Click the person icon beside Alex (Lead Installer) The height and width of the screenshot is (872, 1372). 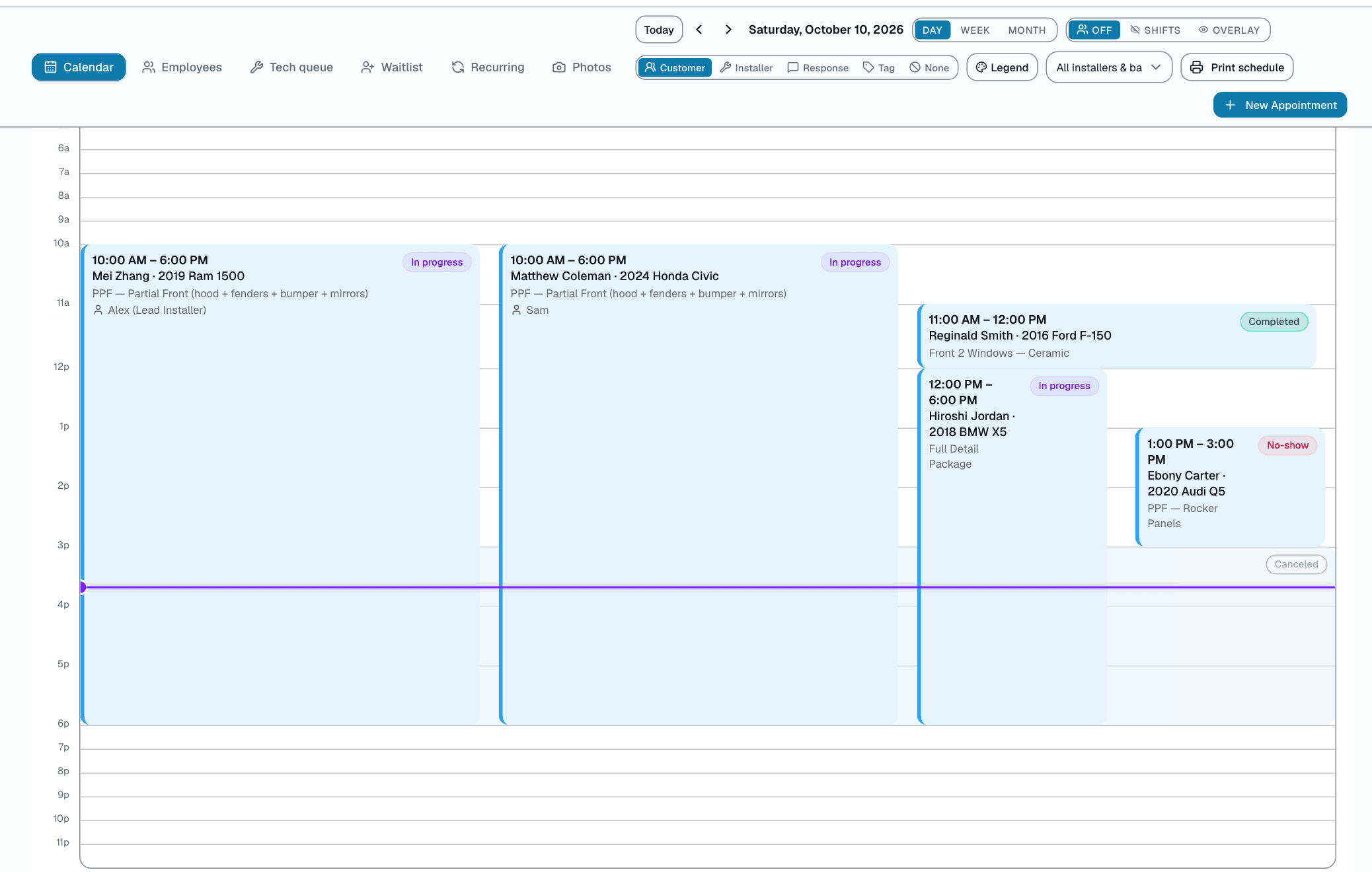pyautogui.click(x=98, y=310)
